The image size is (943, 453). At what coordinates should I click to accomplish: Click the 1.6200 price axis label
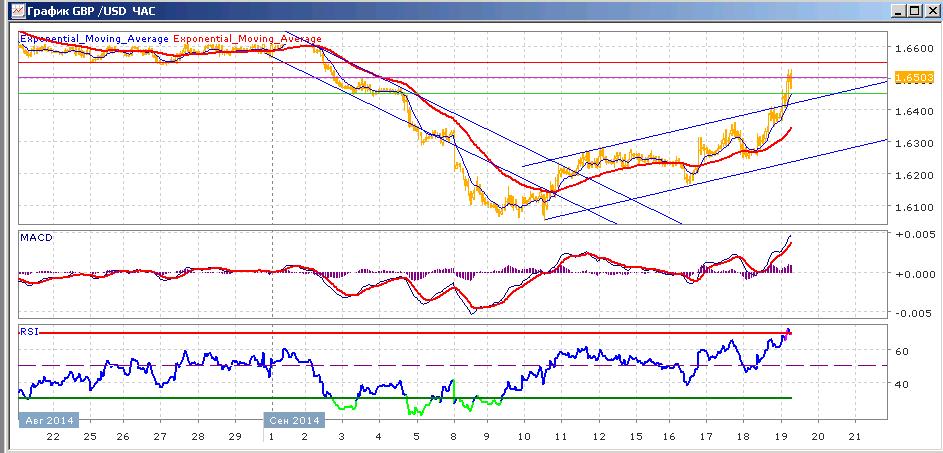[x=914, y=175]
